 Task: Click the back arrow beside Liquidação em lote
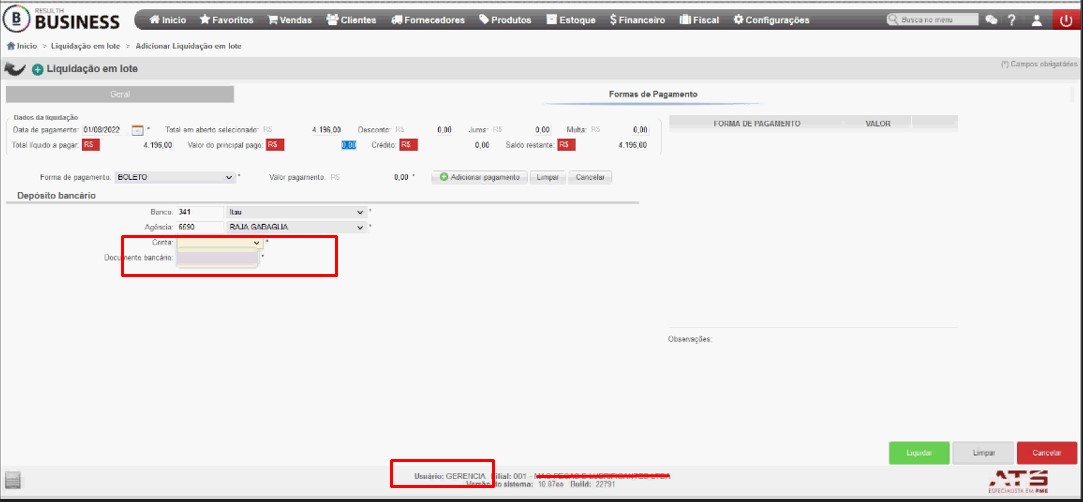15,69
